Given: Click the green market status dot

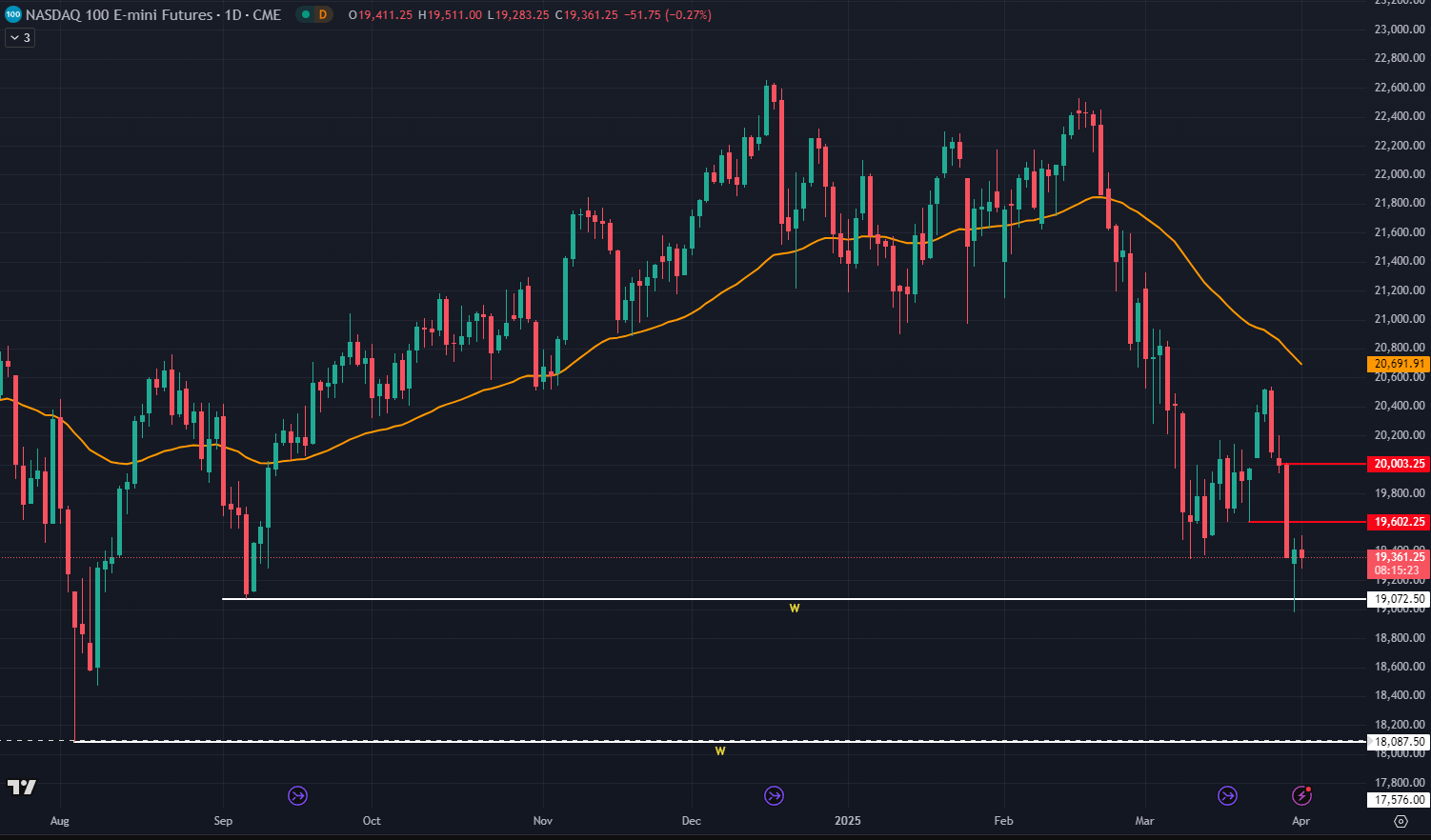Looking at the screenshot, I should (305, 14).
